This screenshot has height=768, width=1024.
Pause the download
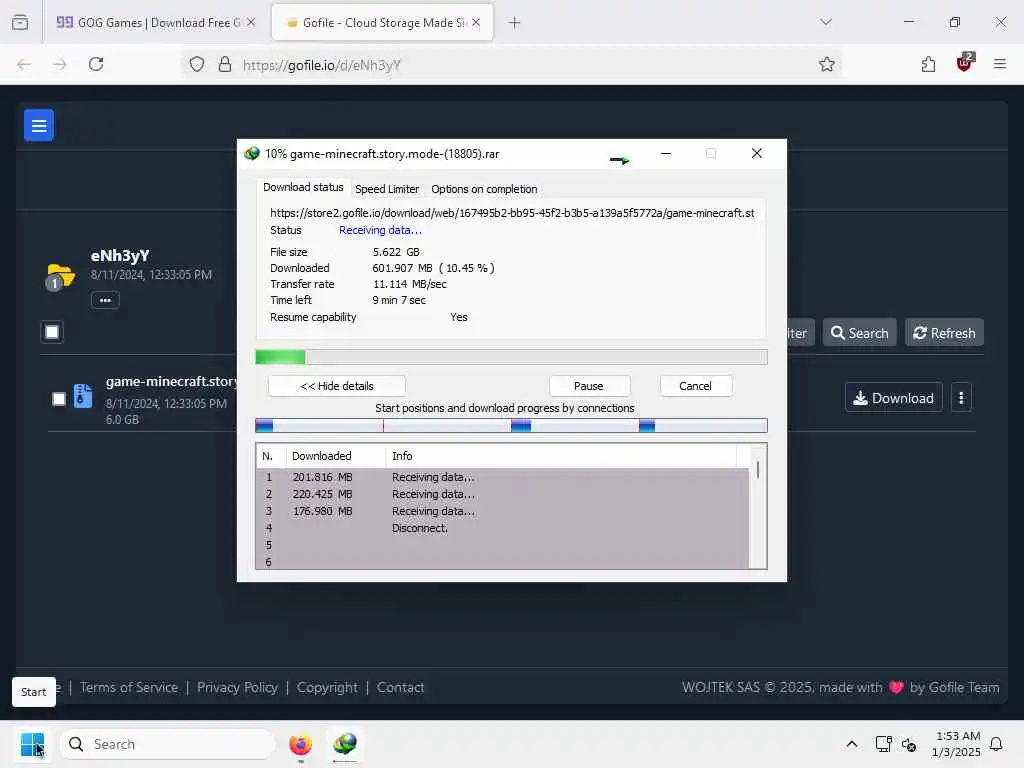(x=588, y=386)
